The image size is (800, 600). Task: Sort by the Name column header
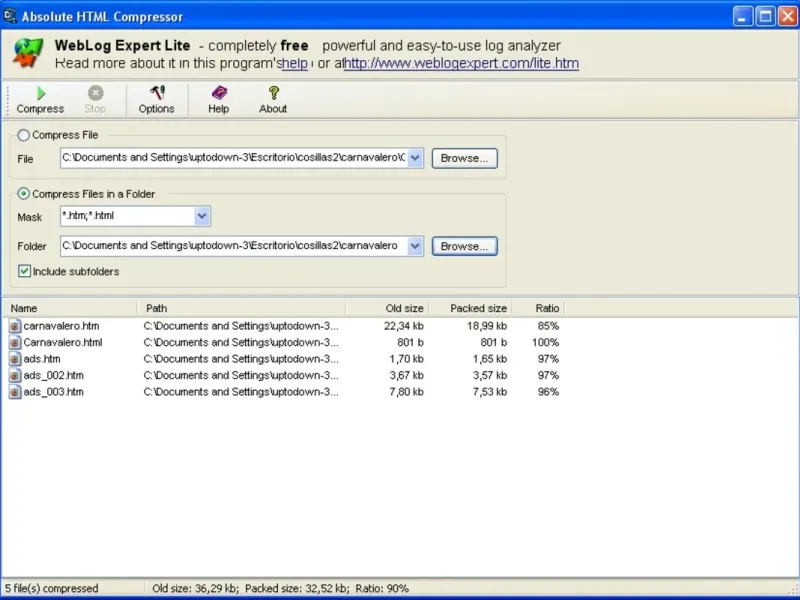coord(70,308)
